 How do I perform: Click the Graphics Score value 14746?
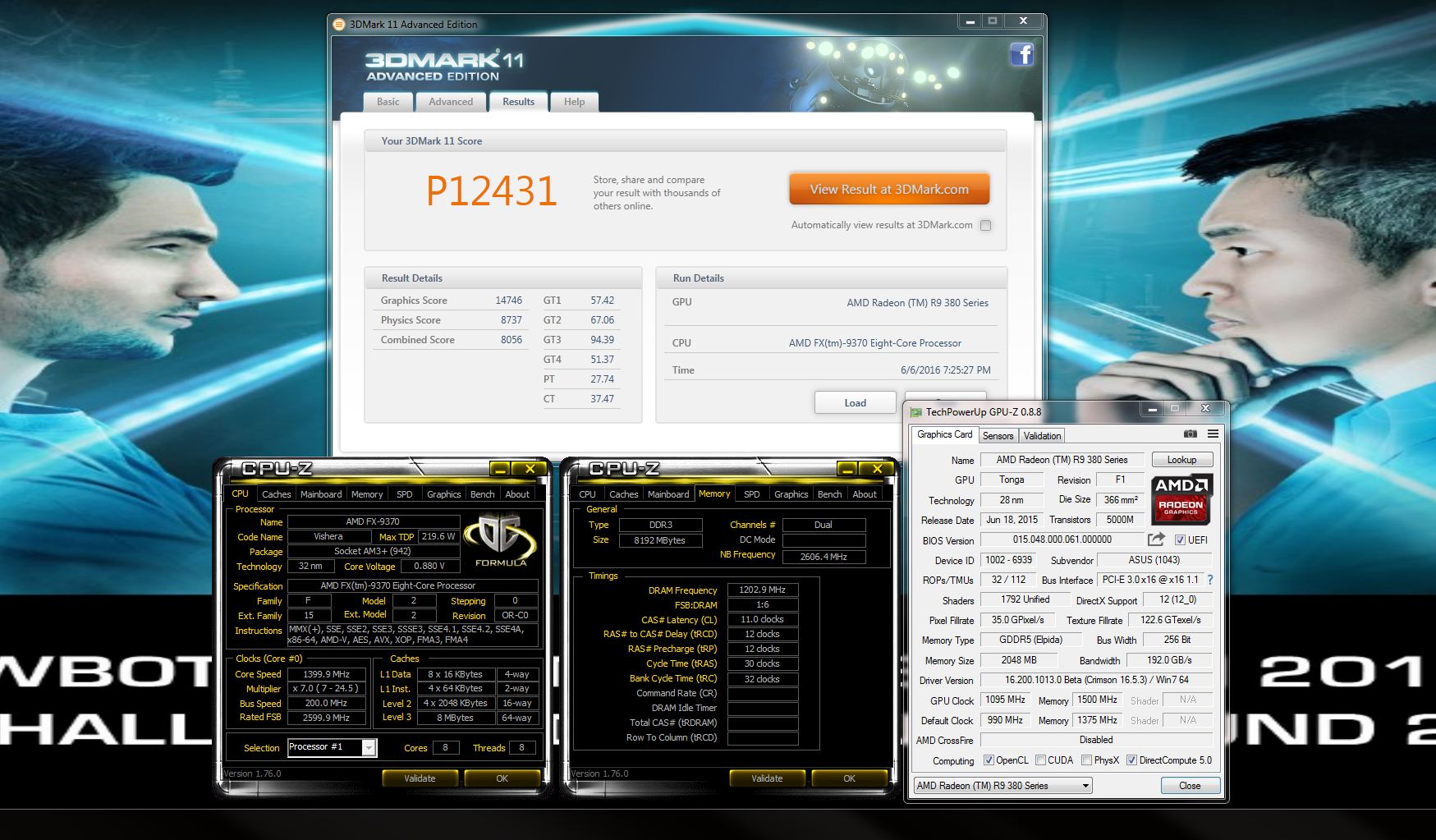pos(508,301)
